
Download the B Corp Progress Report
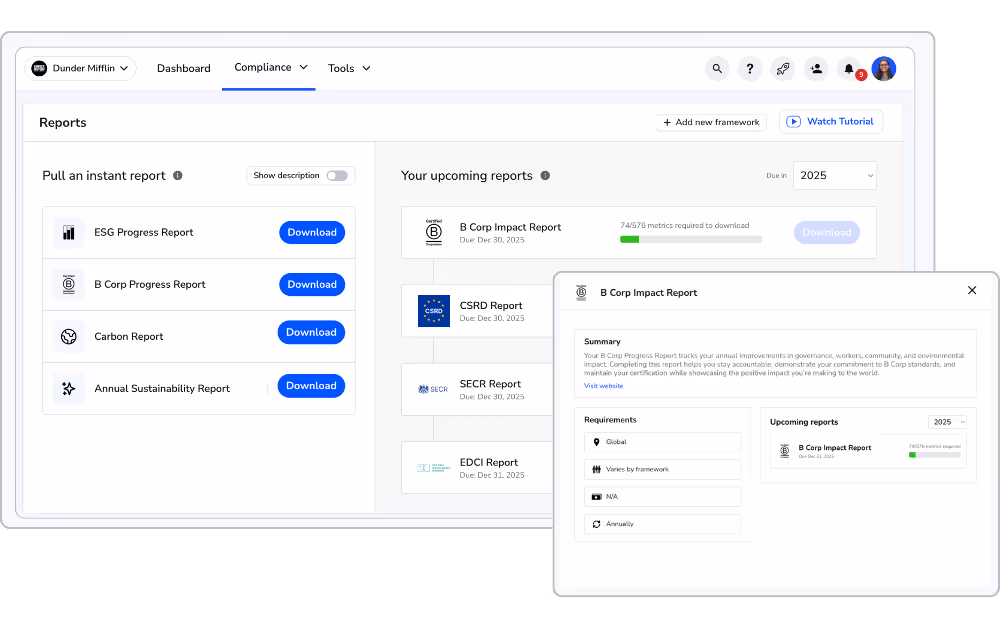312,284
